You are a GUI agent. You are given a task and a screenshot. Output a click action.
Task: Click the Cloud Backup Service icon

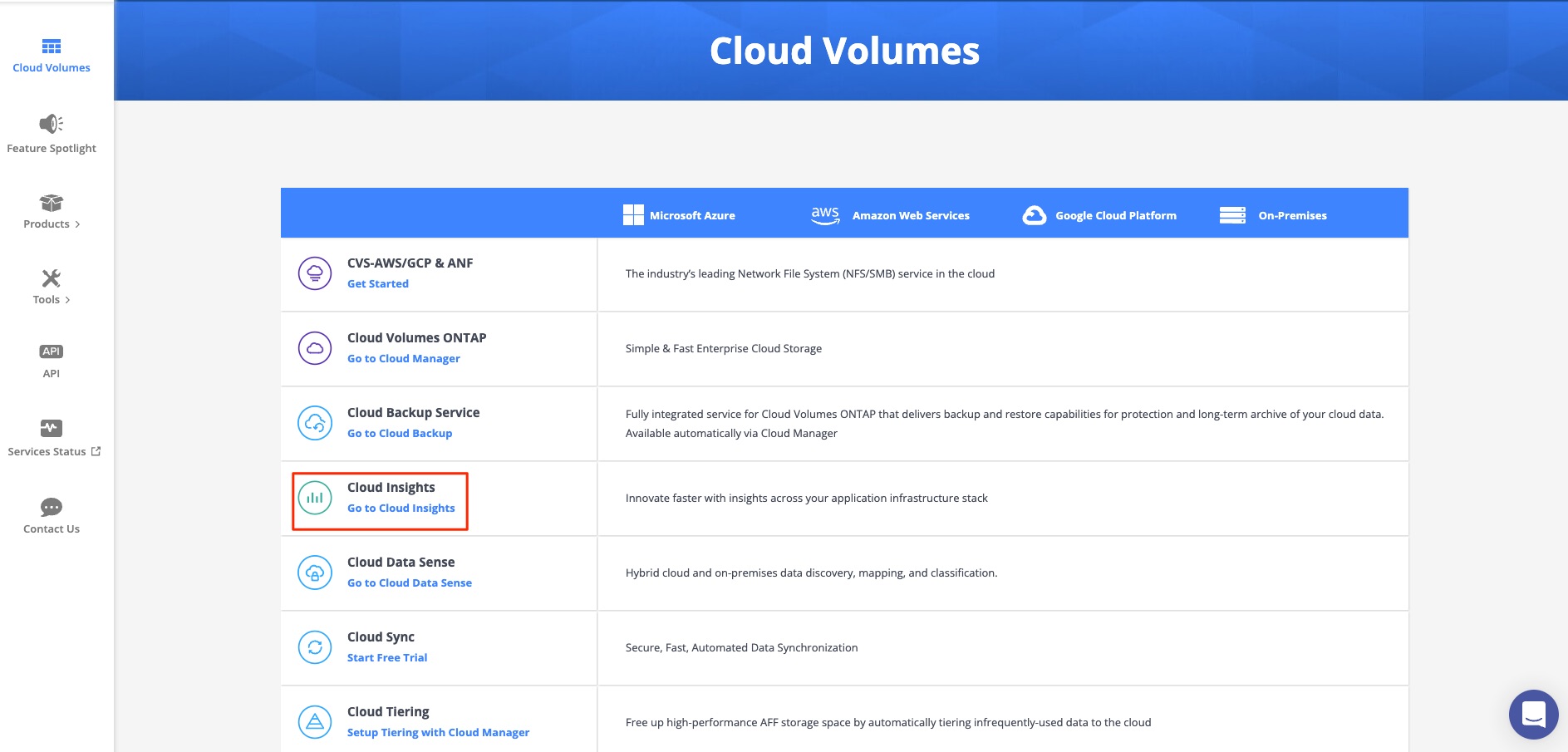(x=315, y=423)
